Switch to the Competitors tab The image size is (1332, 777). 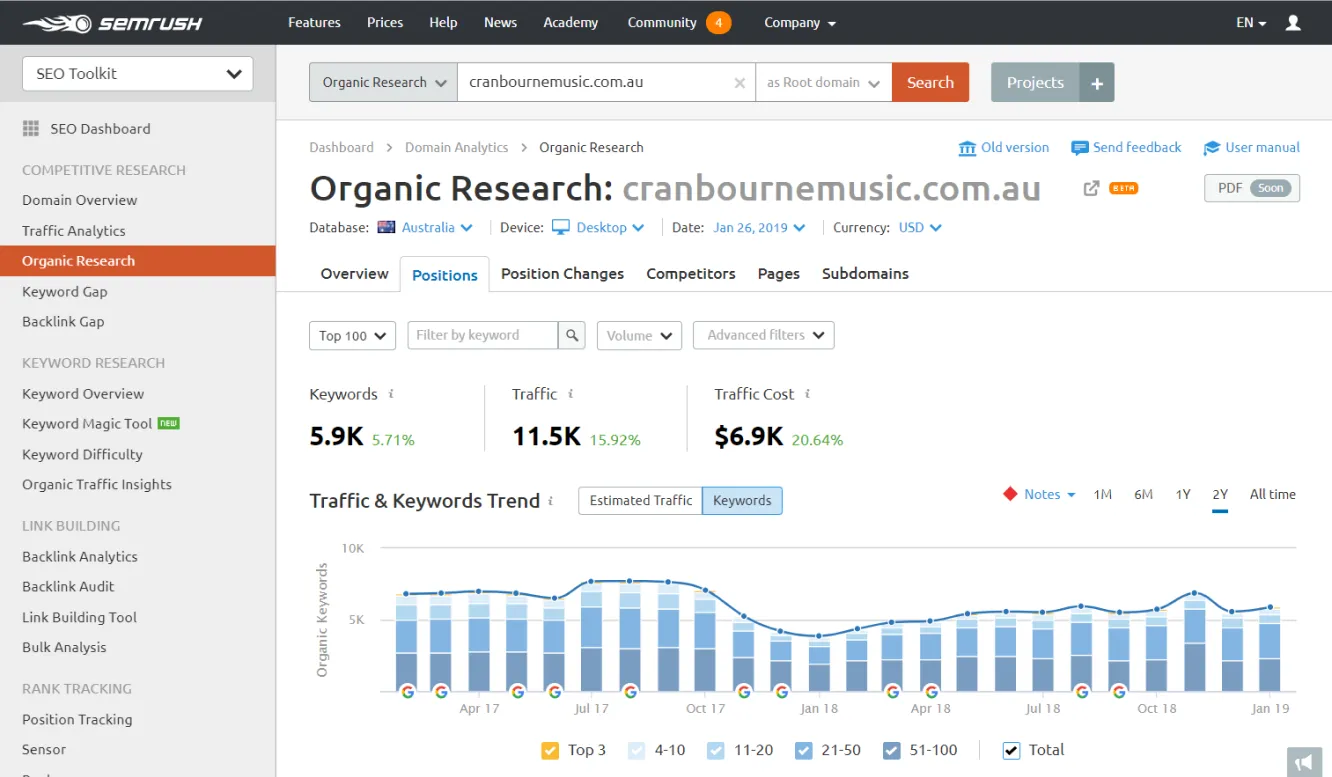click(691, 274)
